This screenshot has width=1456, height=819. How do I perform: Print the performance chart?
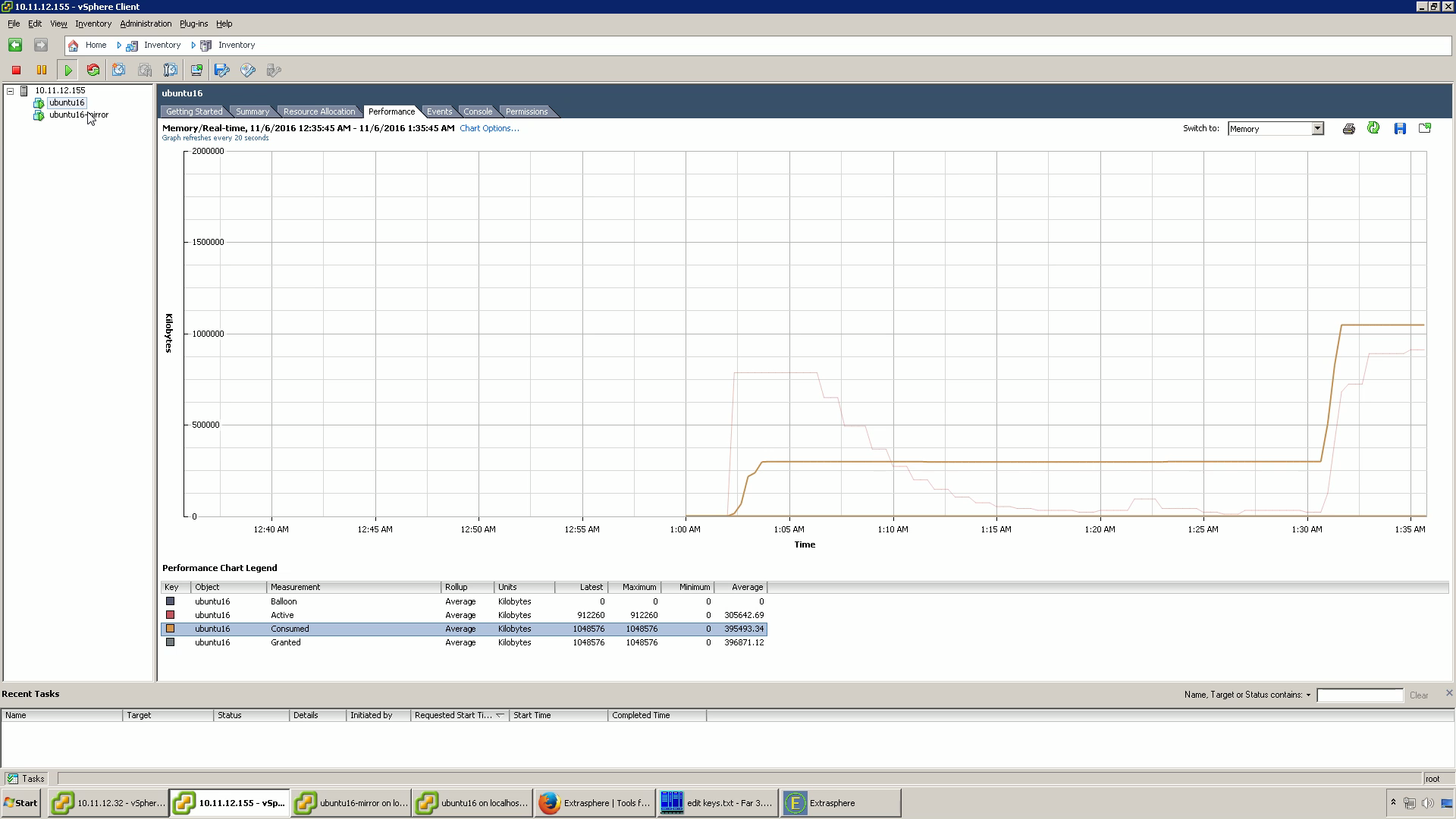[x=1348, y=129]
